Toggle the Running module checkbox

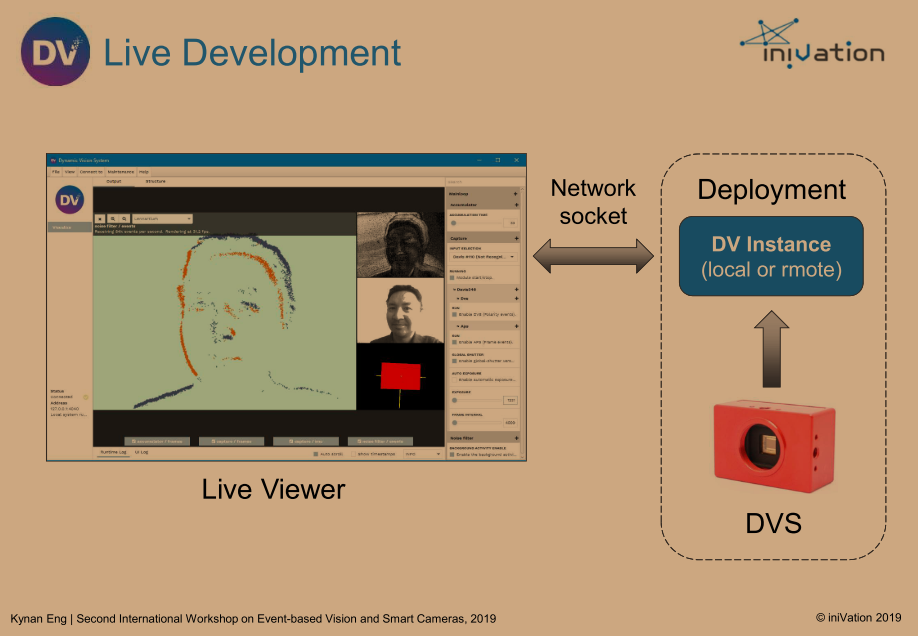(452, 278)
